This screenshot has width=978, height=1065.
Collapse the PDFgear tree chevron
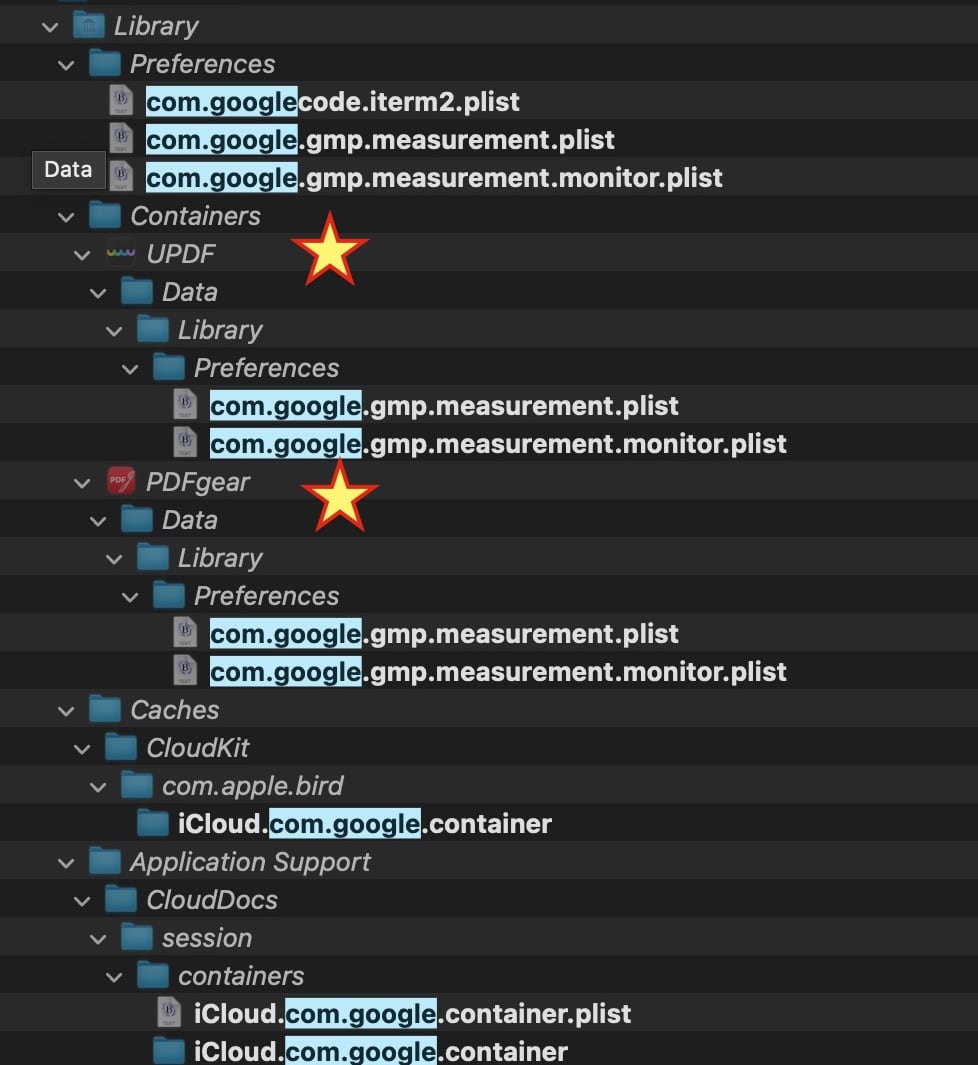point(82,484)
